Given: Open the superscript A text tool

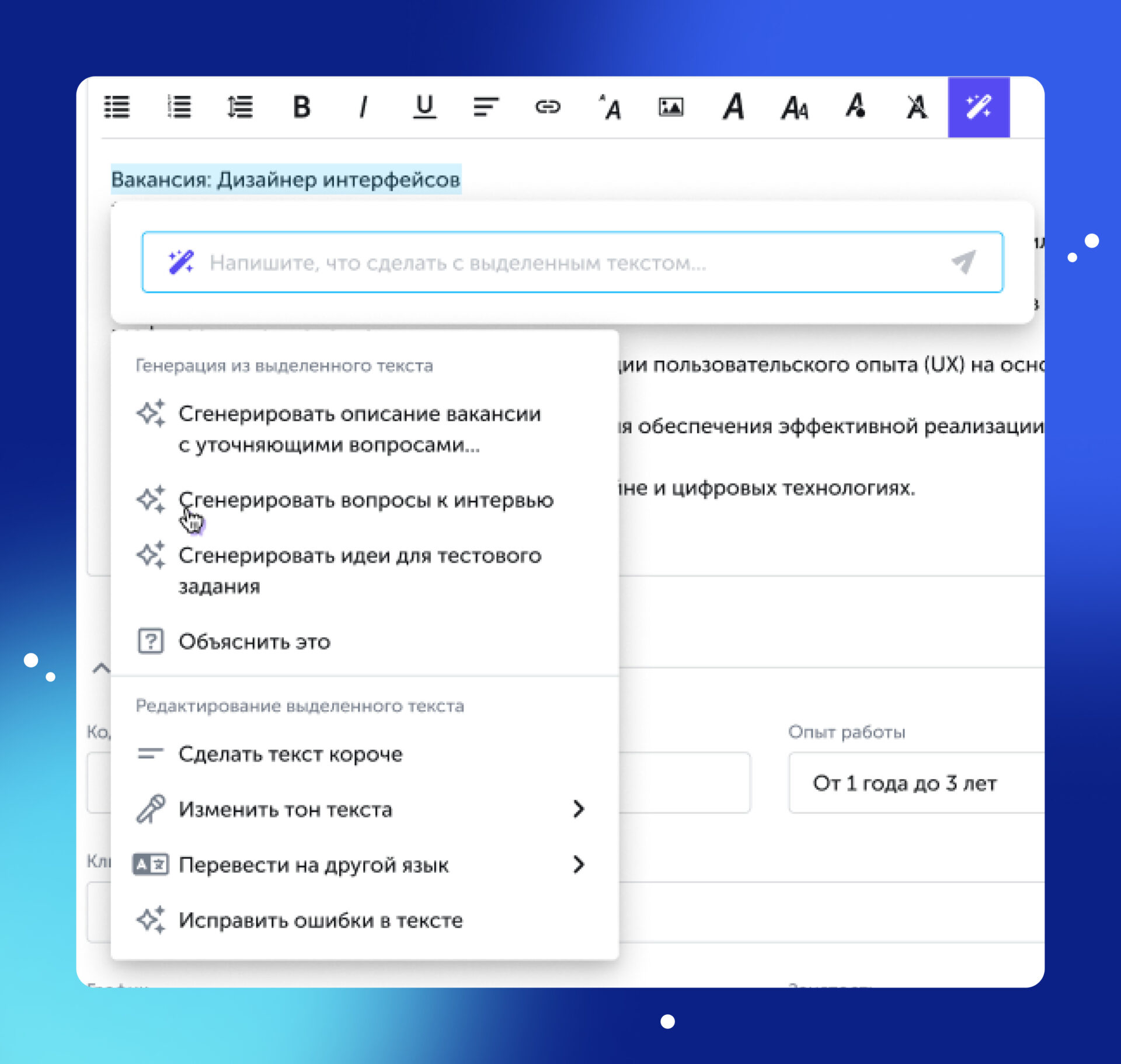Looking at the screenshot, I should click(x=610, y=107).
